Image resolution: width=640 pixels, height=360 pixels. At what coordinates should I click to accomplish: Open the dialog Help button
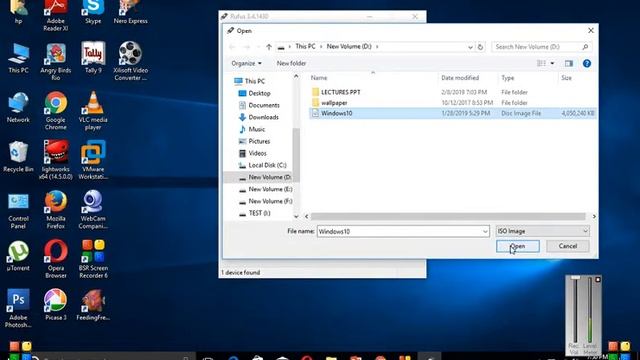[x=587, y=63]
